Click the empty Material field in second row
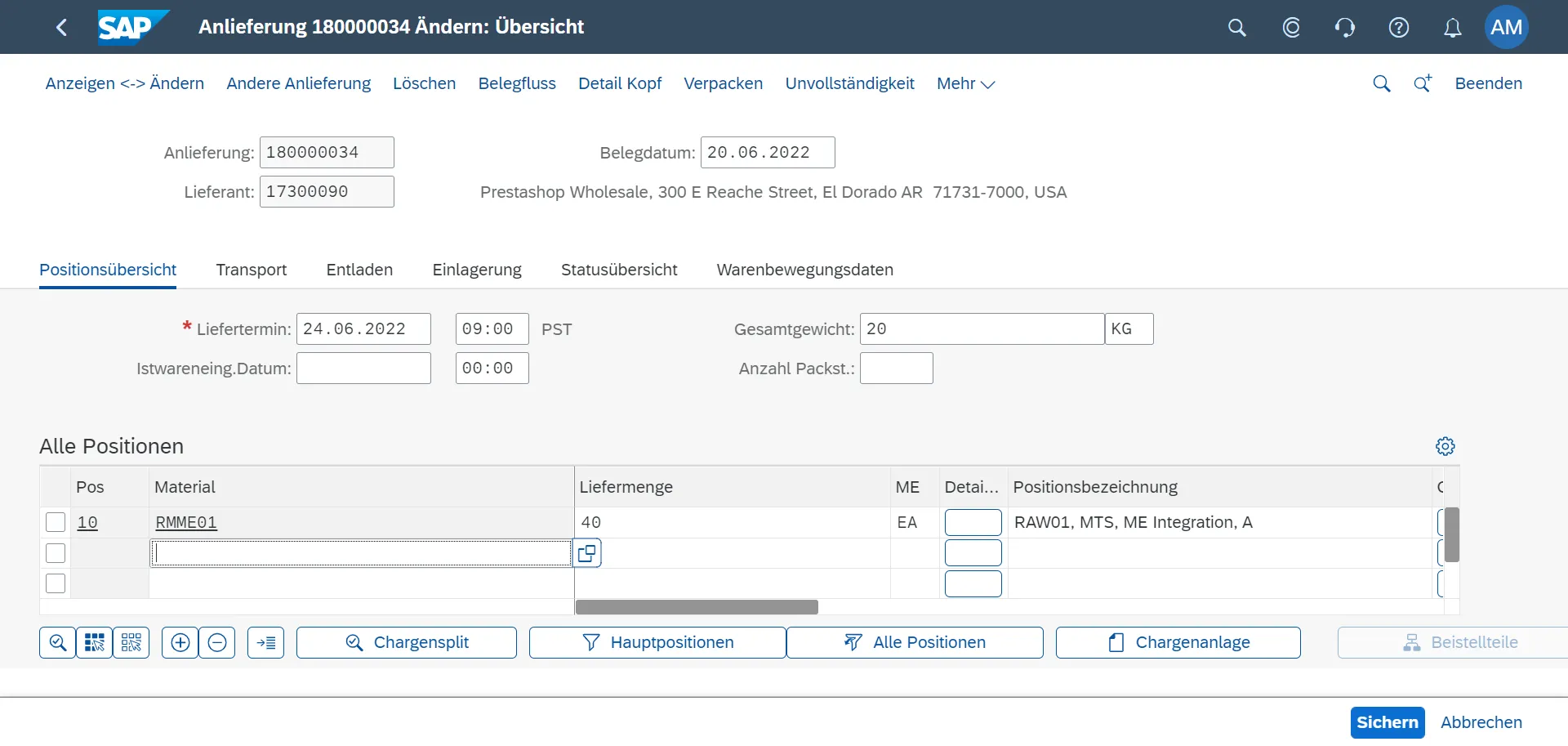 (x=361, y=553)
